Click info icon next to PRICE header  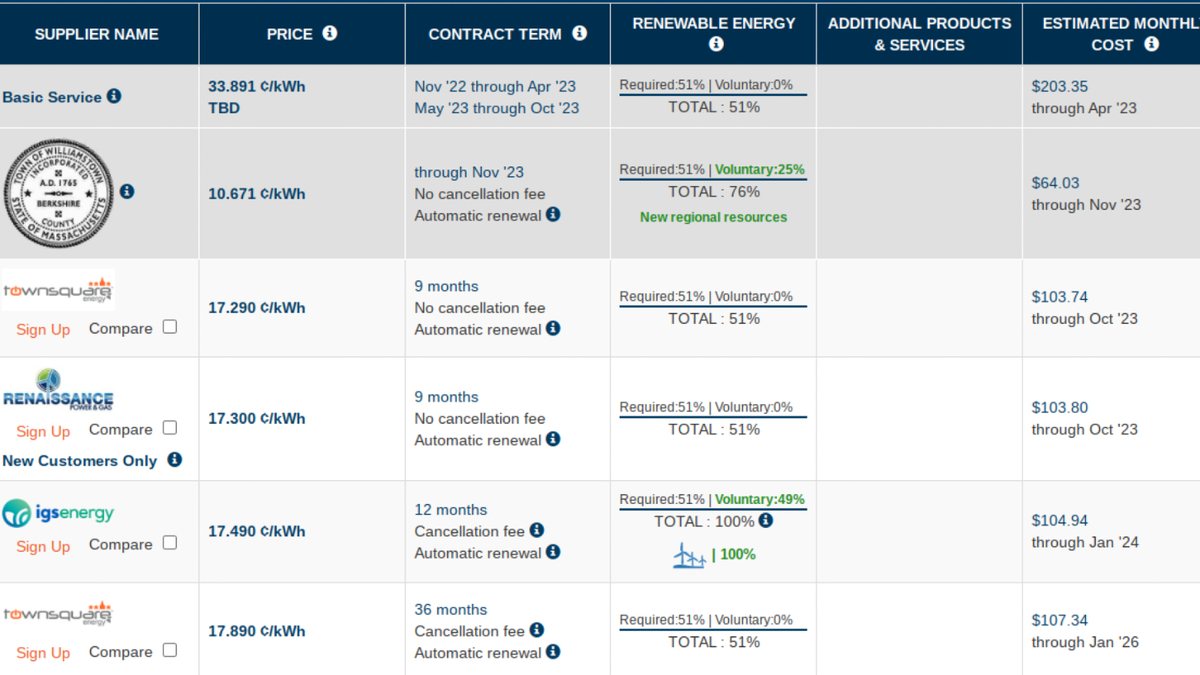coord(330,33)
